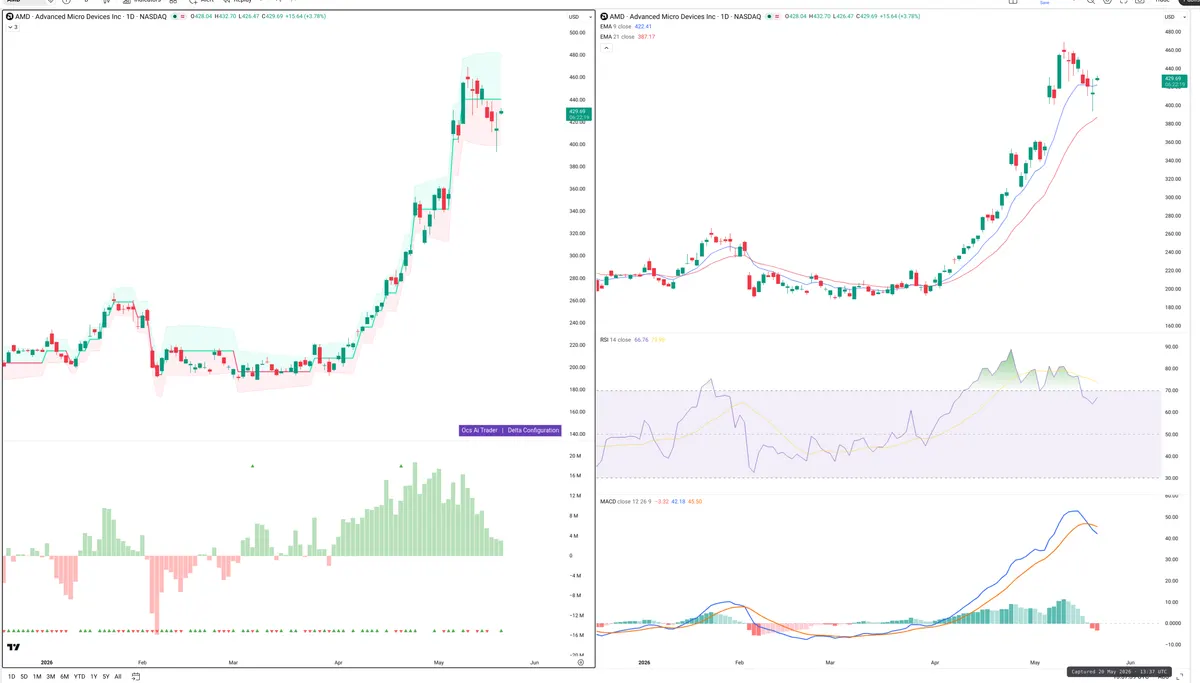This screenshot has height=683, width=1200.
Task: Click the AMD logo in right chart title
Action: pyautogui.click(x=602, y=17)
